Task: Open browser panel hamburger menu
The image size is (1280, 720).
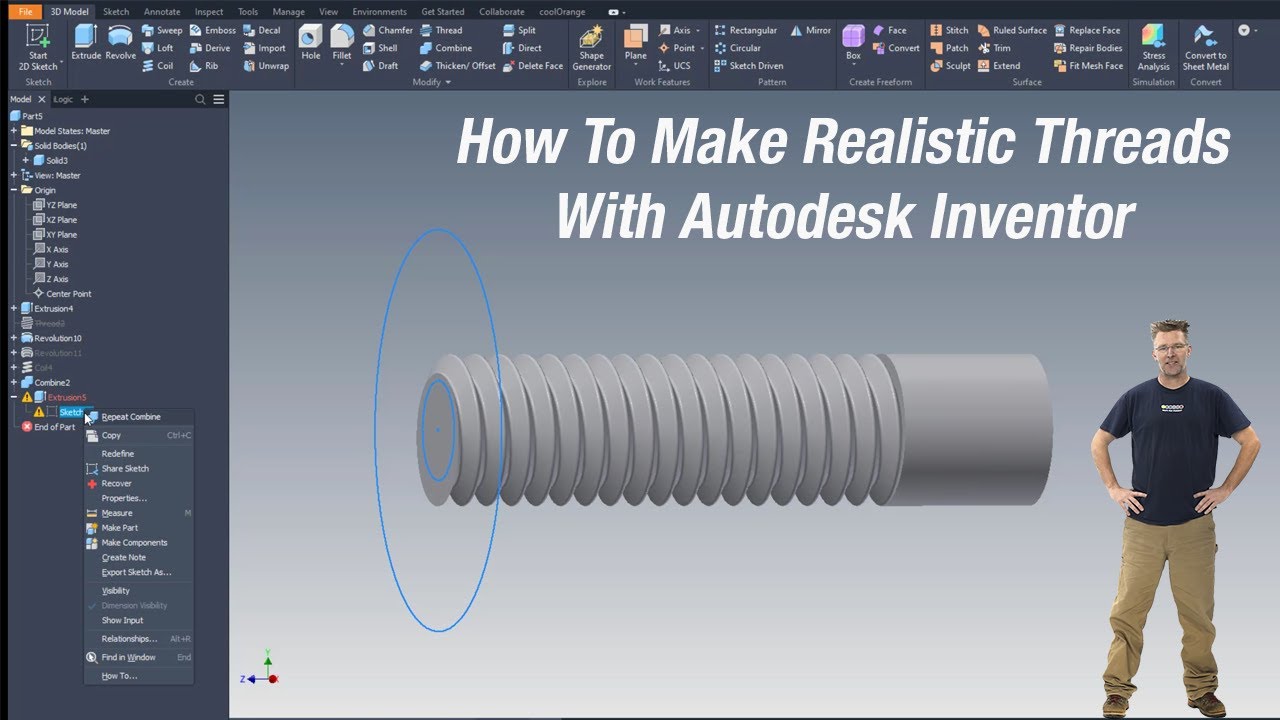Action: click(219, 99)
